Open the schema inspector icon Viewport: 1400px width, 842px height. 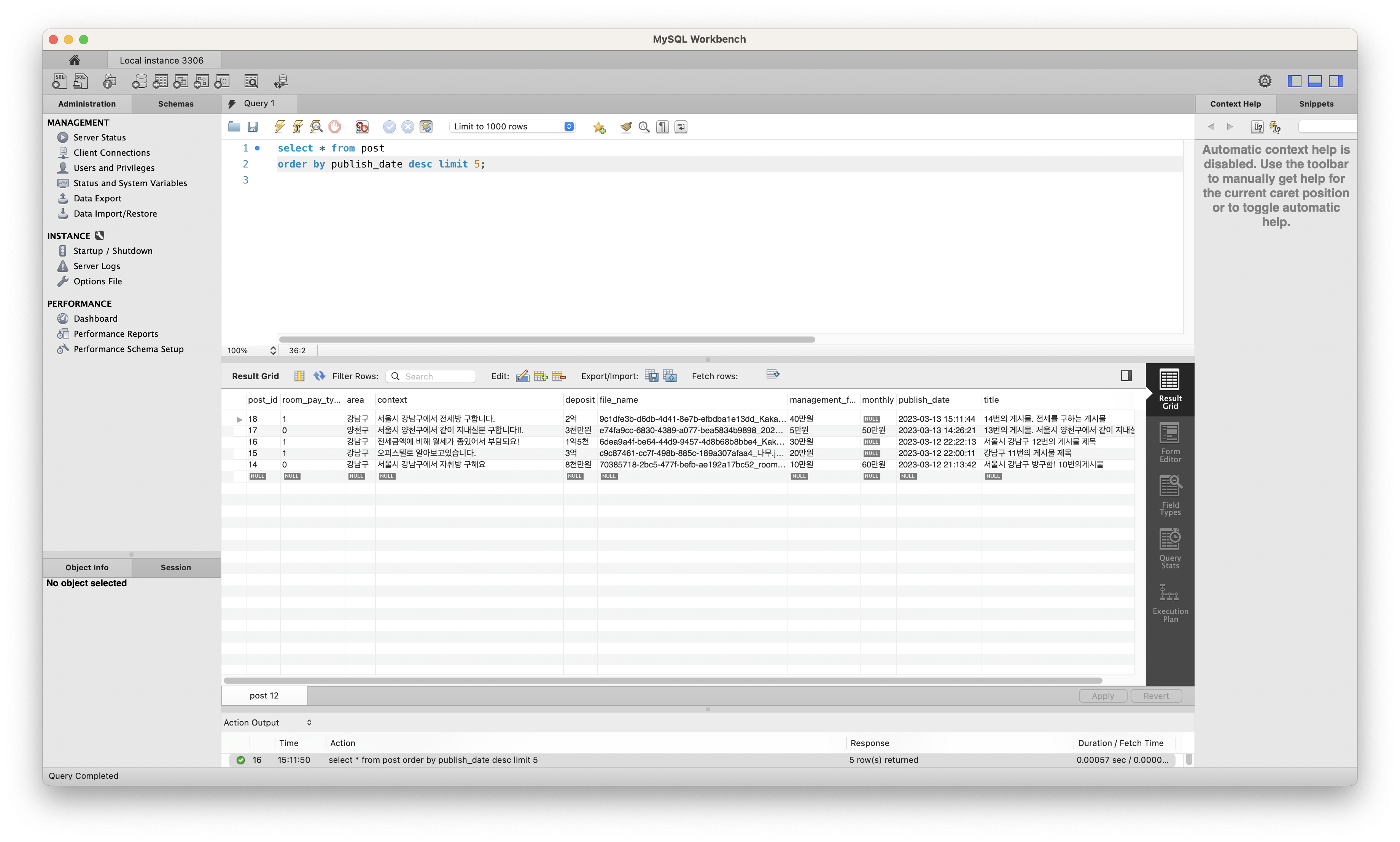110,81
